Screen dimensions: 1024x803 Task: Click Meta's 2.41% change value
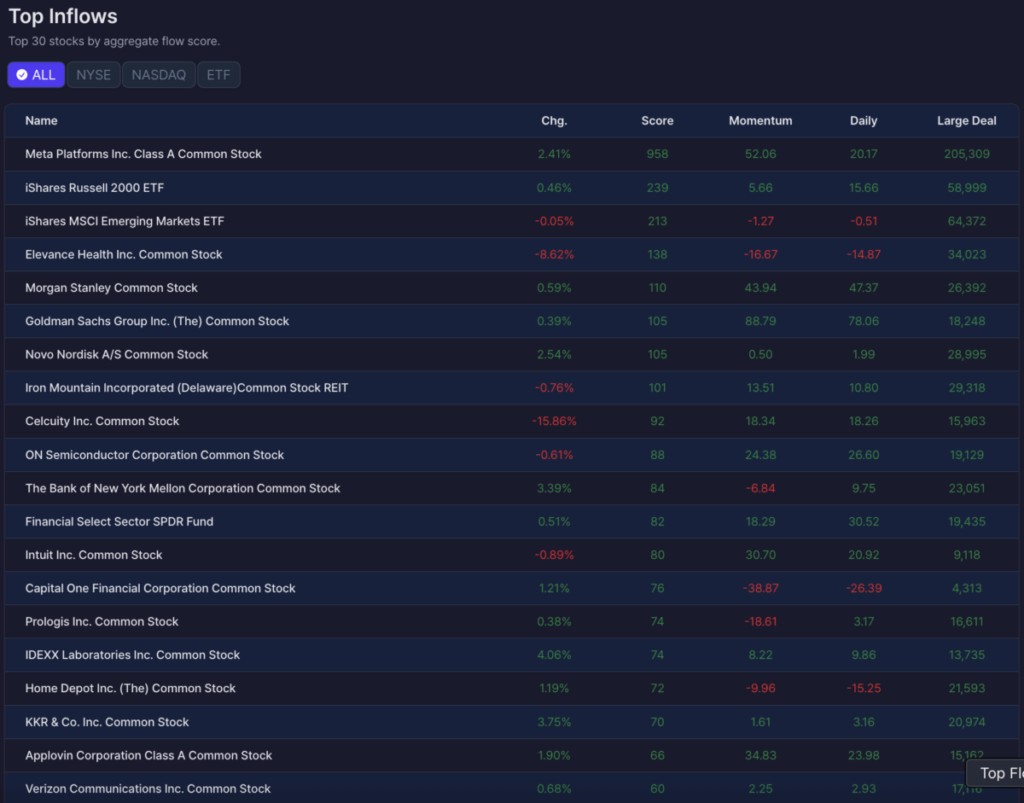coord(554,154)
